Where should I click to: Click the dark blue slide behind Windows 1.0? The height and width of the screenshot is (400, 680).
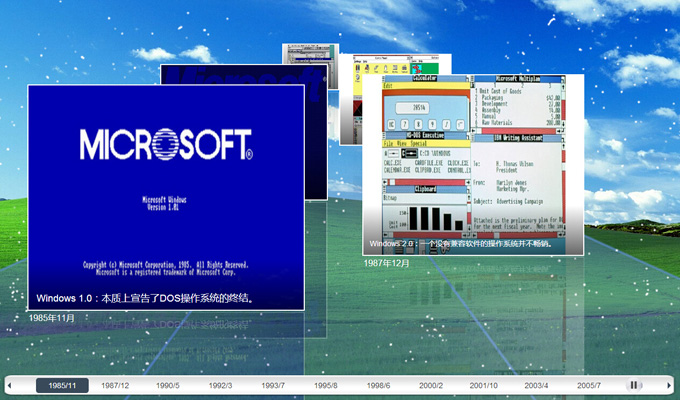[x=230, y=75]
